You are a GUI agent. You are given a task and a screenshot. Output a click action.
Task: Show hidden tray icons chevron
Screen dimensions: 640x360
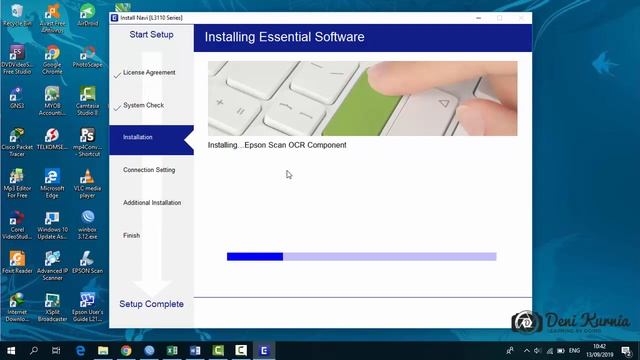tap(527, 351)
